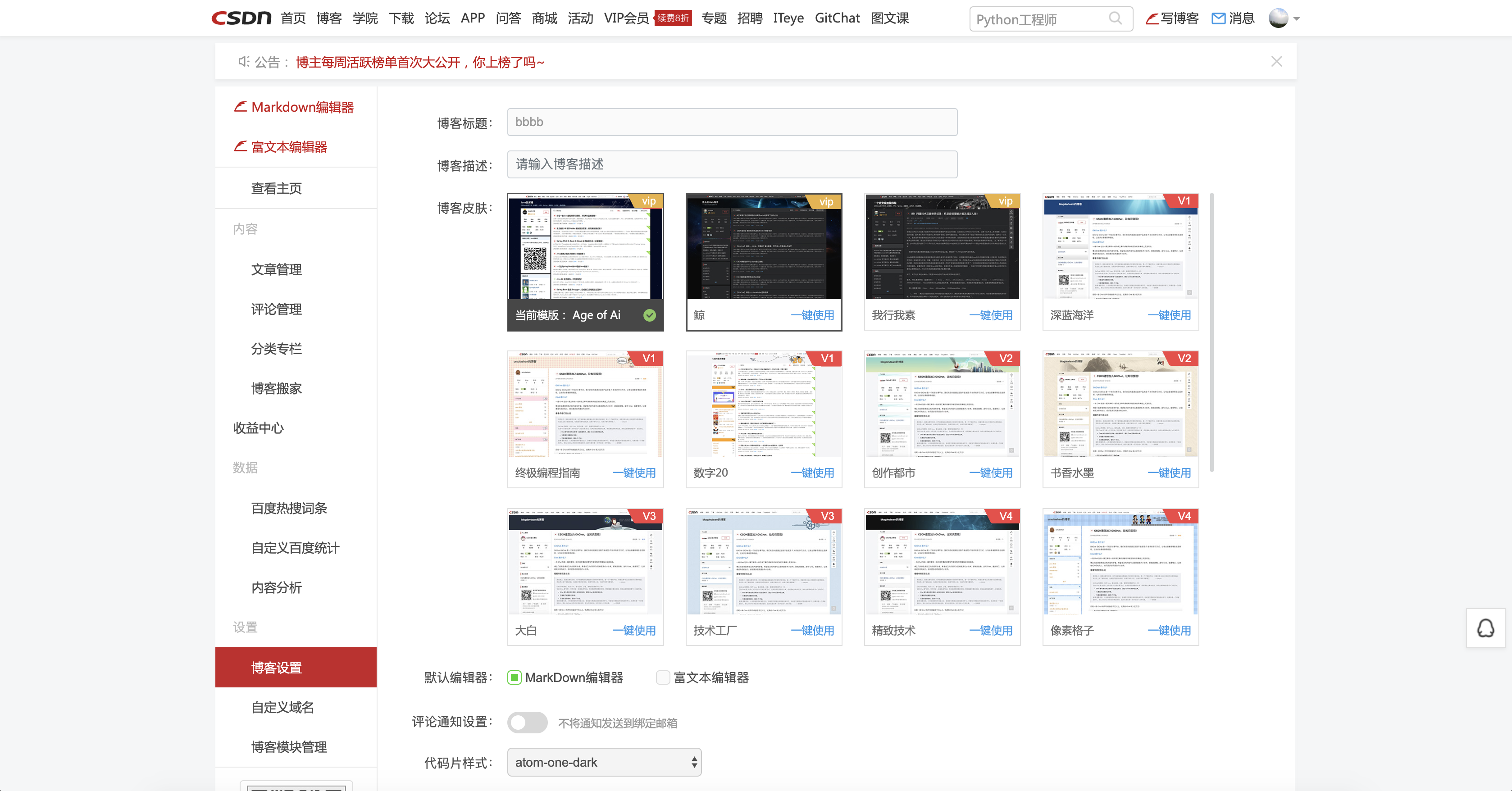Open the atom-one-dark code style dropdown
The image size is (1512, 791).
tap(604, 762)
